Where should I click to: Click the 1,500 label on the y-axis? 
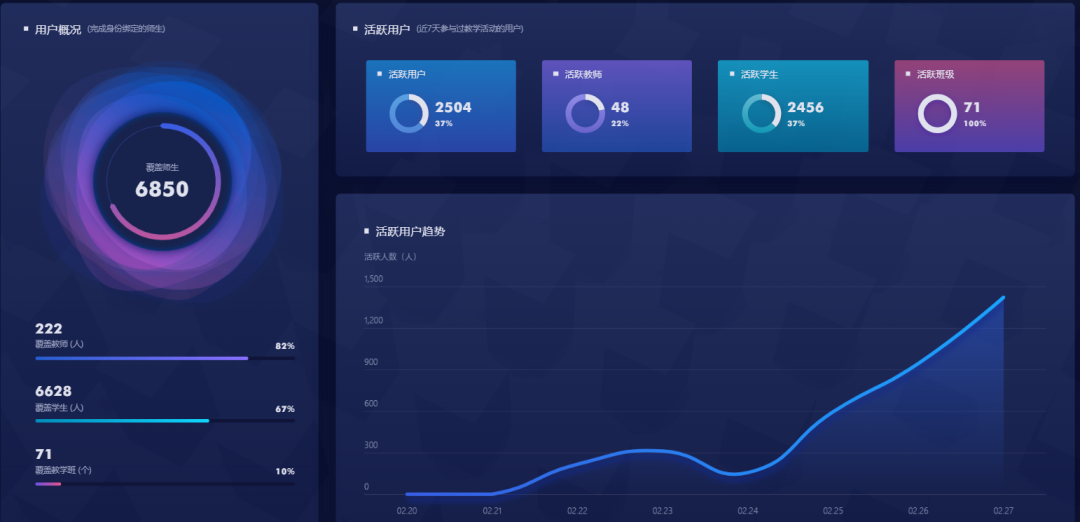(373, 279)
